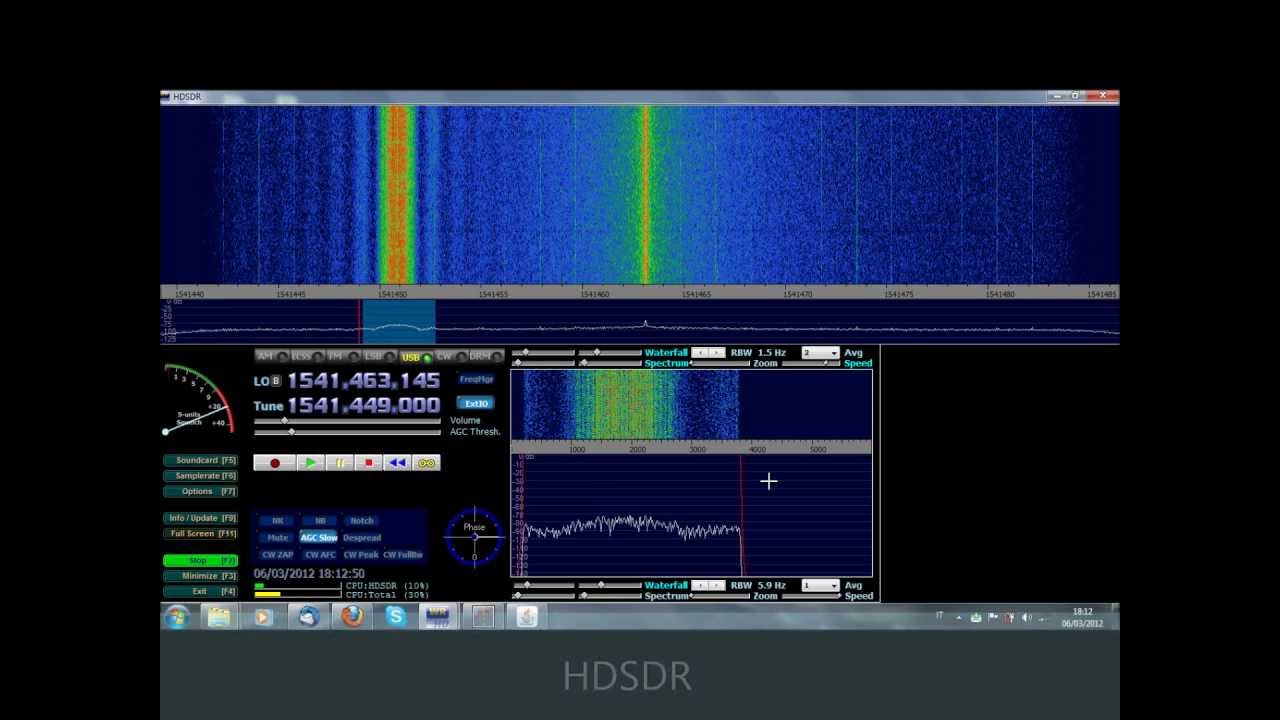Screen dimensions: 1280x720
Task: Open the Java icon in the taskbar
Action: click(527, 618)
